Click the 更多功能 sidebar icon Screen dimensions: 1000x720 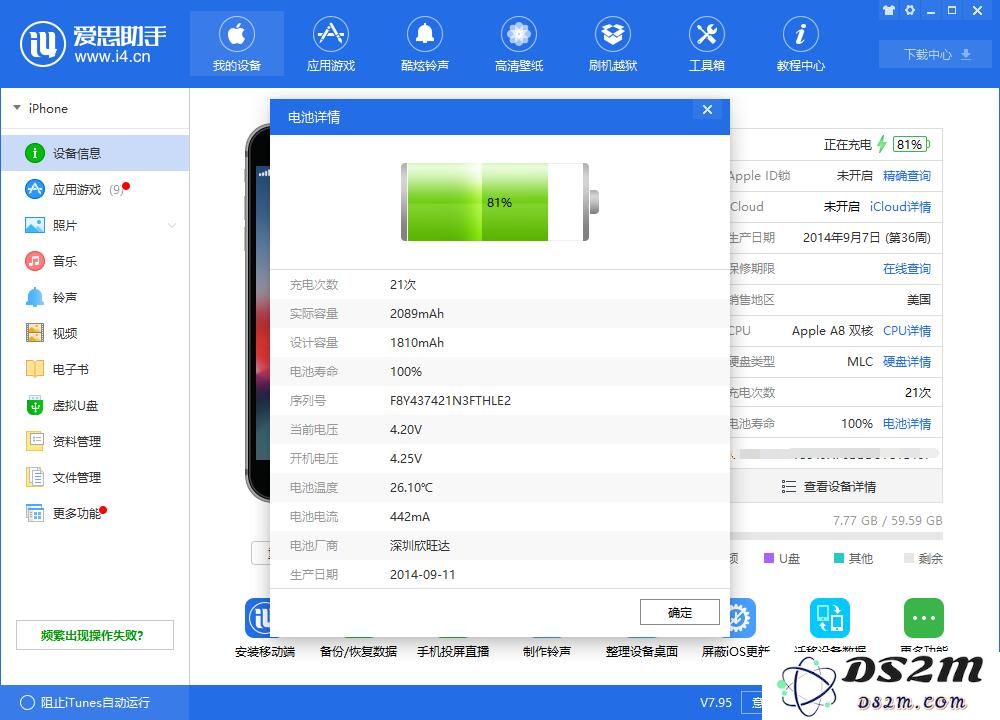point(34,513)
